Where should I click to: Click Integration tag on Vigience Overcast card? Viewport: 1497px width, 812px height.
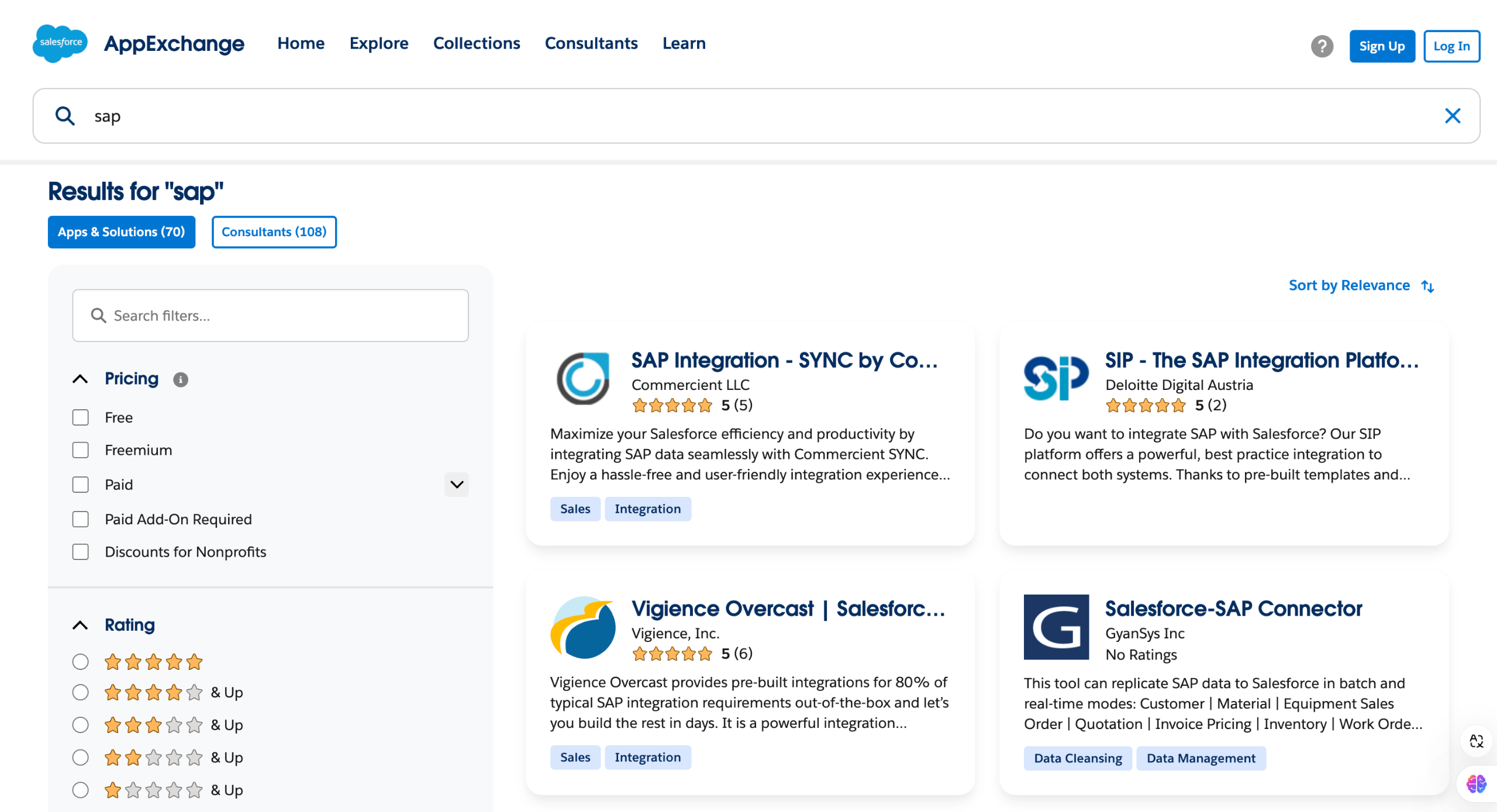click(x=648, y=758)
